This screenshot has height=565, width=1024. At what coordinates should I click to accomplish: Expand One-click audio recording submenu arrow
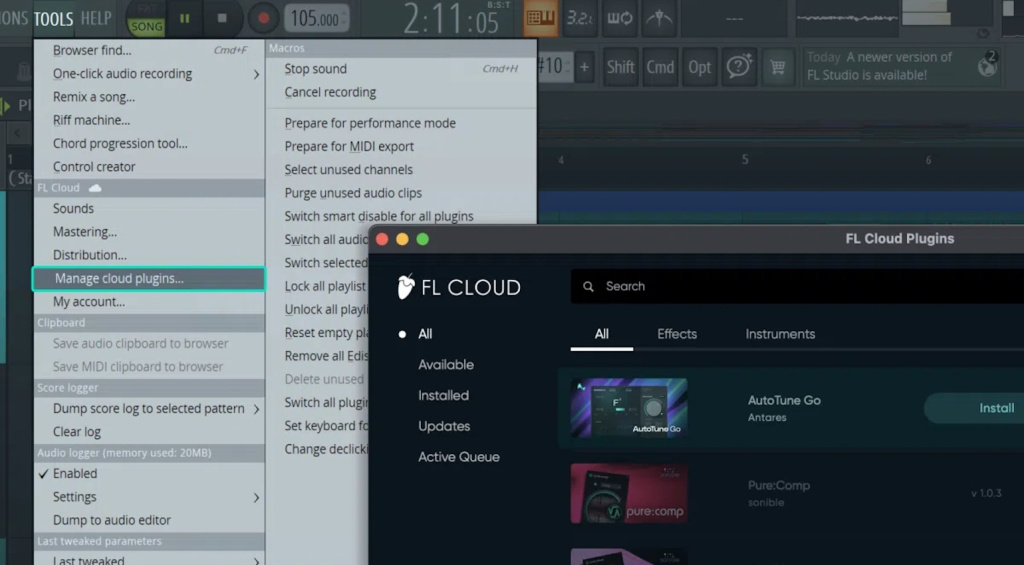(256, 74)
